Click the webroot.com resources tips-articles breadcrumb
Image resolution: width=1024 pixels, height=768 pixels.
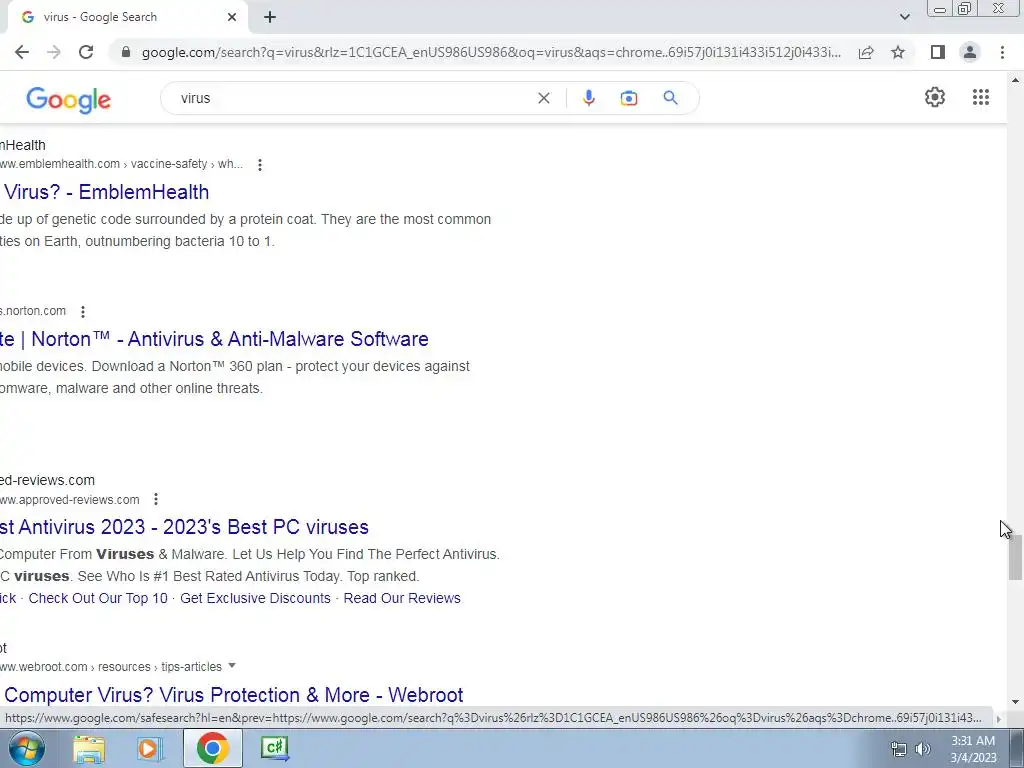pos(111,667)
